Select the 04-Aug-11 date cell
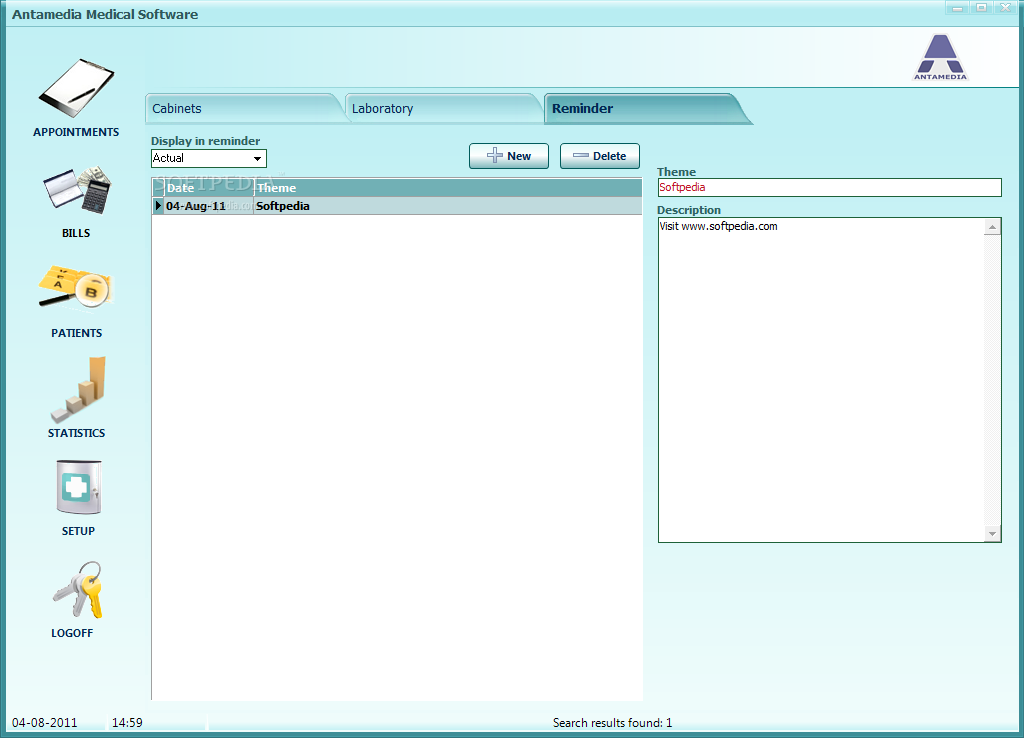The image size is (1024, 738). [208, 206]
